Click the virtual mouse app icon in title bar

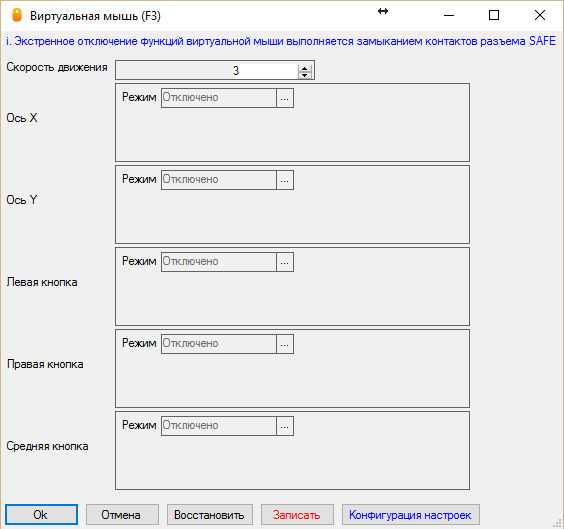[17, 15]
